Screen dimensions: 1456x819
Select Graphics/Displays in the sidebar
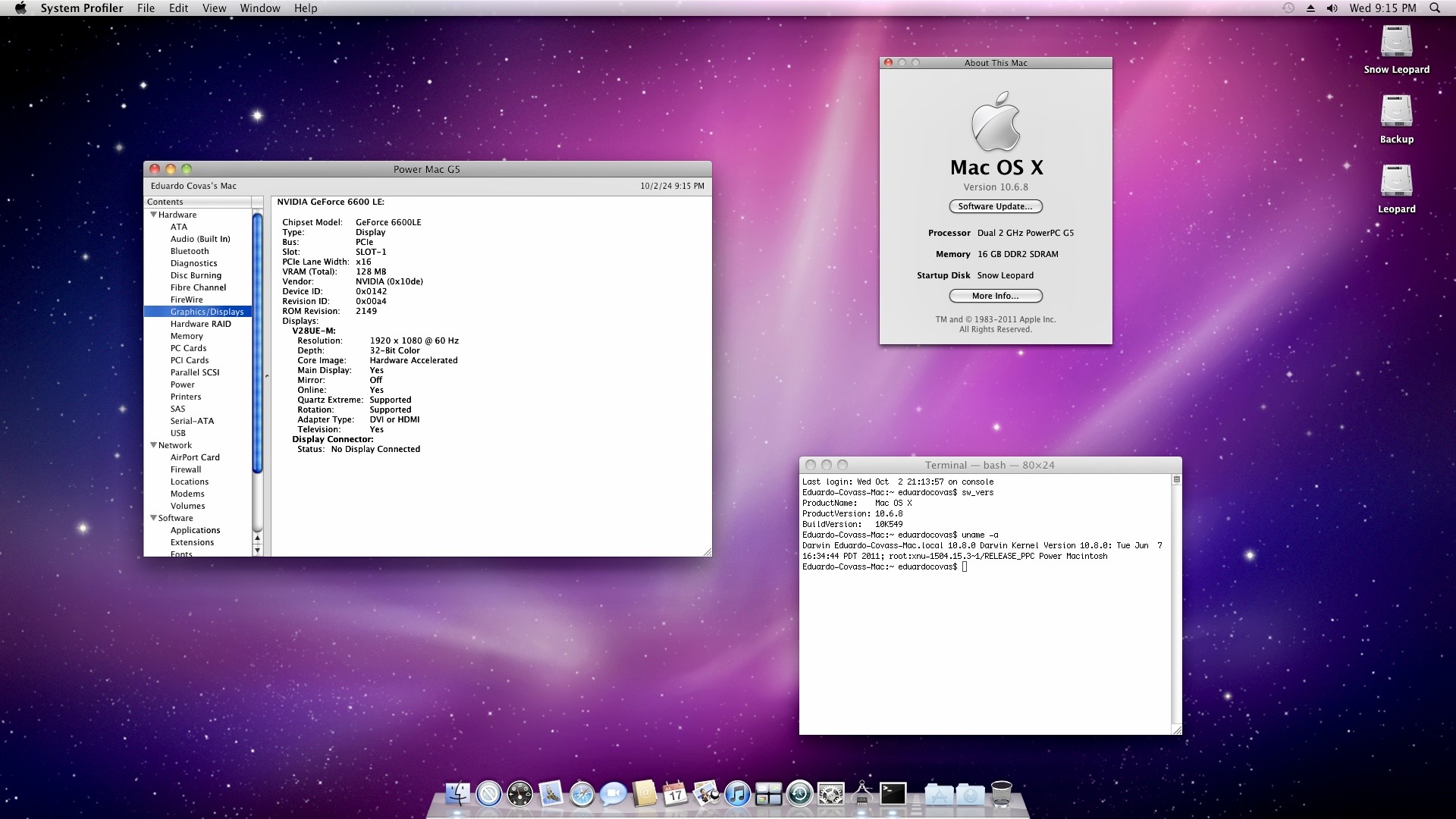197,312
